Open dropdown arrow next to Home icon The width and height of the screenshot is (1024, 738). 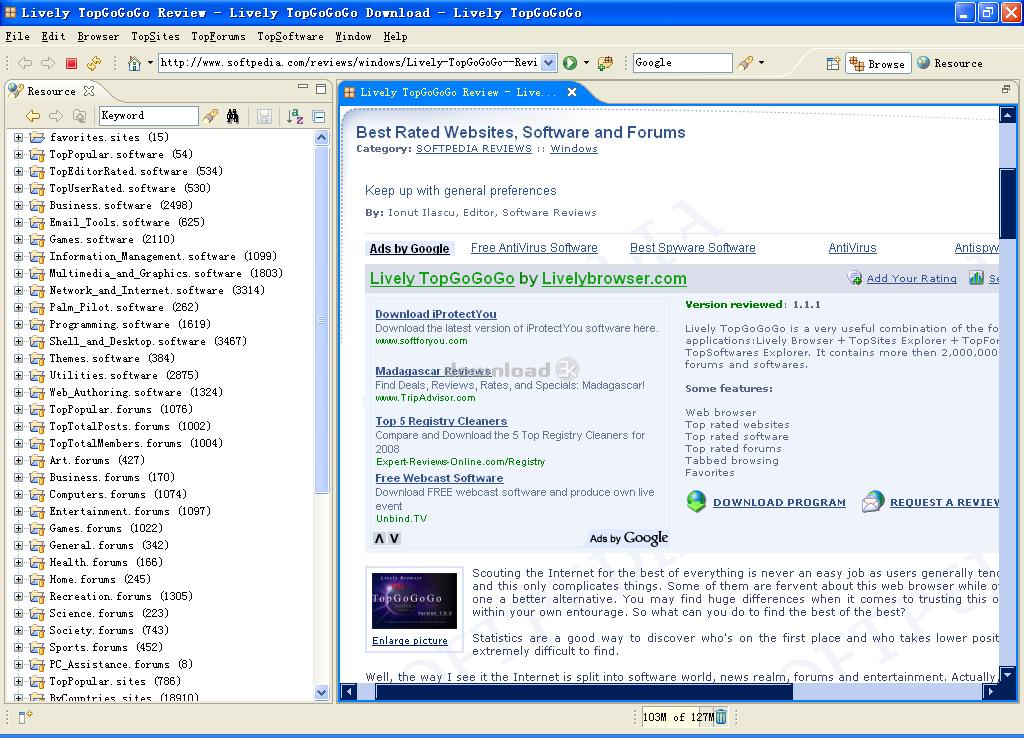(x=150, y=63)
